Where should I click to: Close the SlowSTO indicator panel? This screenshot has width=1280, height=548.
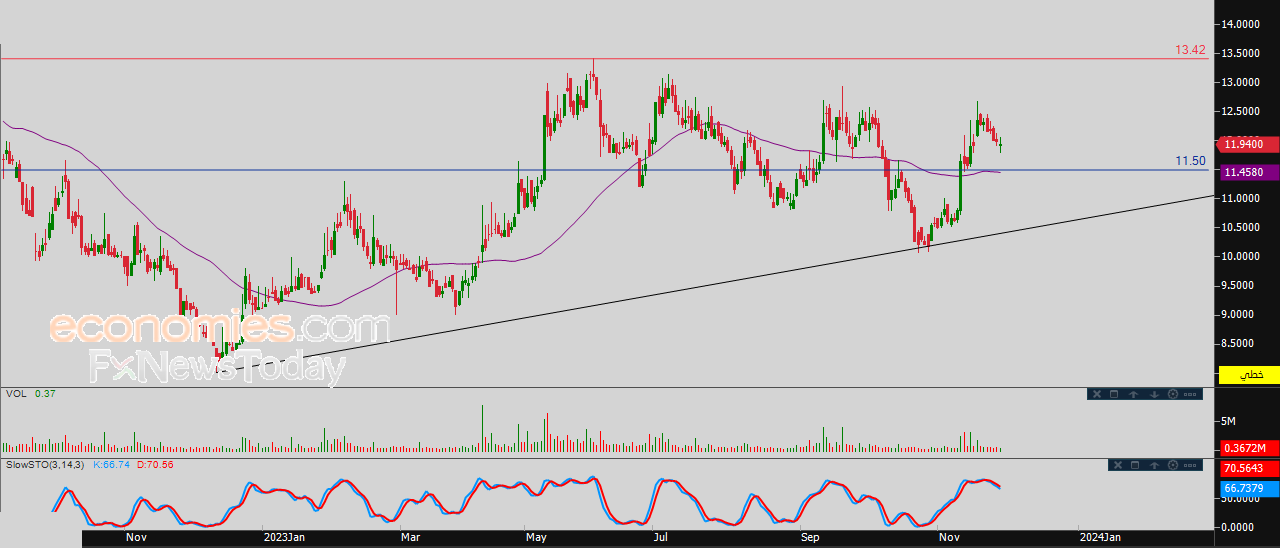[1118, 465]
